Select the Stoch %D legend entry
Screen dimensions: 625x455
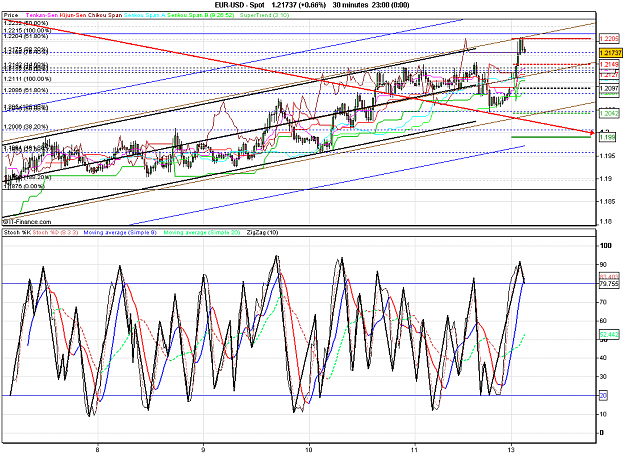(55, 232)
